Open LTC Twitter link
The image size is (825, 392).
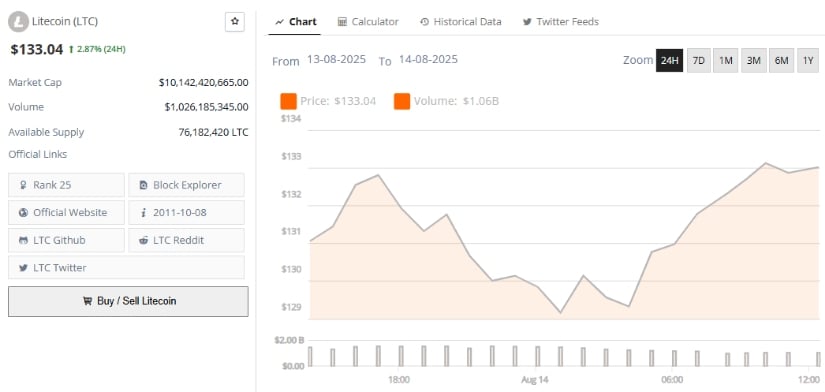click(x=126, y=267)
